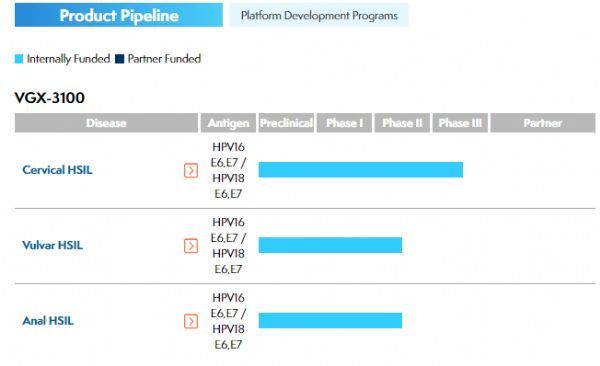Image resolution: width=600 pixels, height=366 pixels.
Task: Click the Cervical HSIL progress bar
Action: pyautogui.click(x=360, y=170)
